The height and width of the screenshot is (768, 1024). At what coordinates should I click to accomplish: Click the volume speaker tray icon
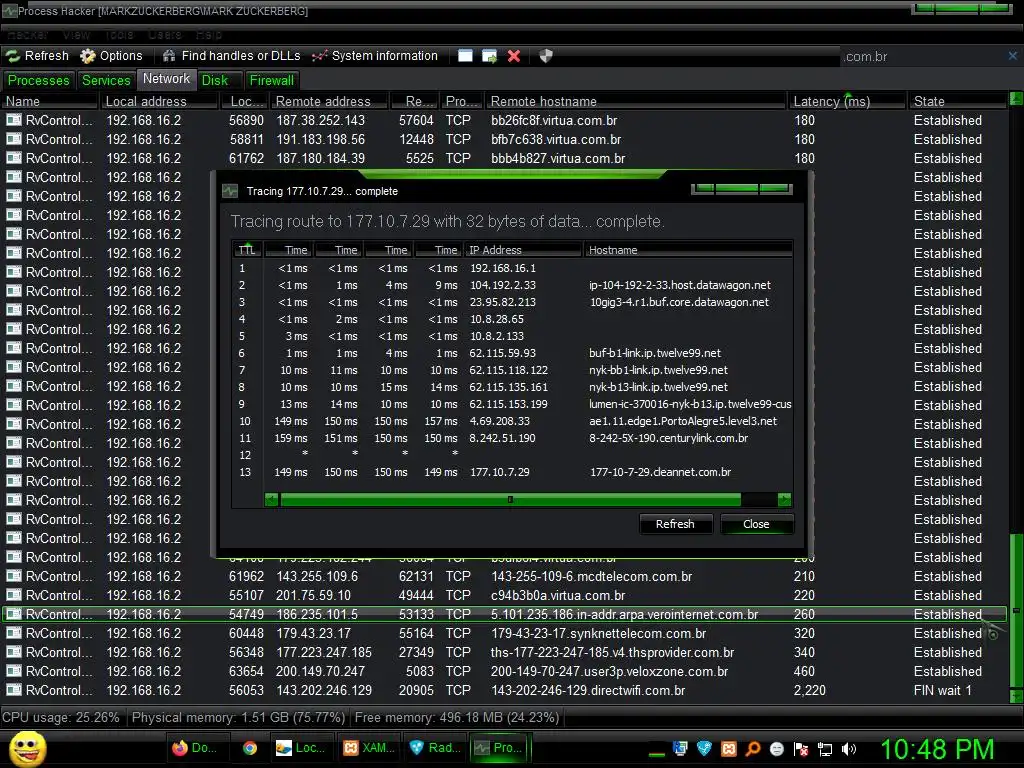tap(849, 749)
